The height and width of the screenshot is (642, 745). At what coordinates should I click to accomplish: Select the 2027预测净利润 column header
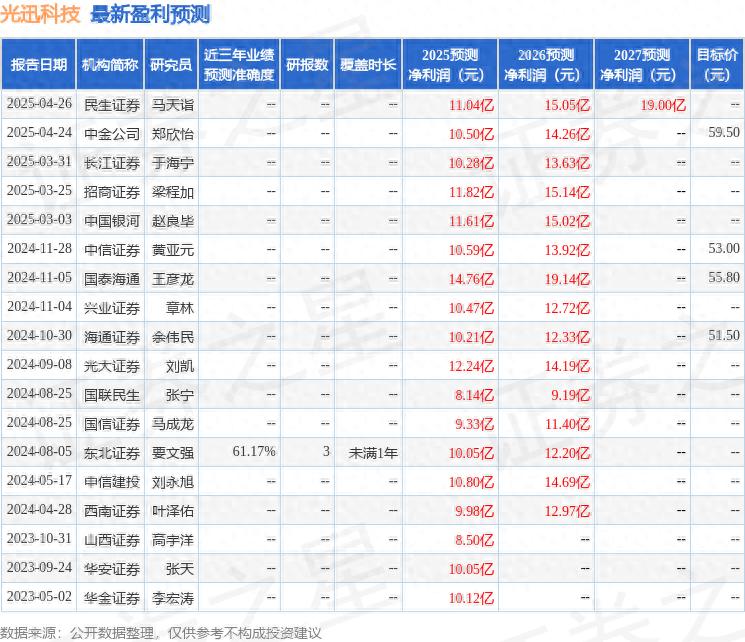(642, 64)
